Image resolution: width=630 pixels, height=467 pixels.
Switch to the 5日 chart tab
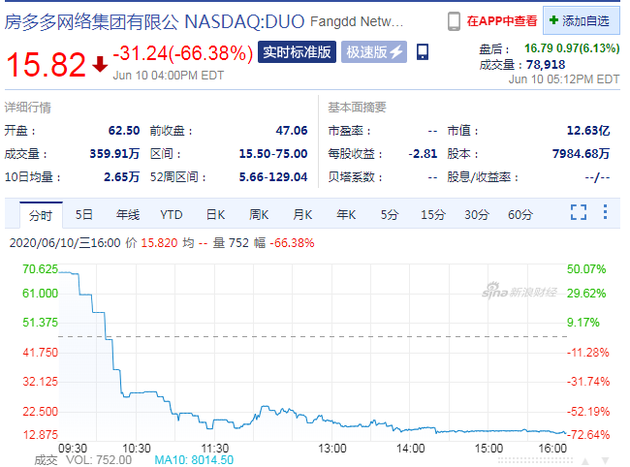84,215
